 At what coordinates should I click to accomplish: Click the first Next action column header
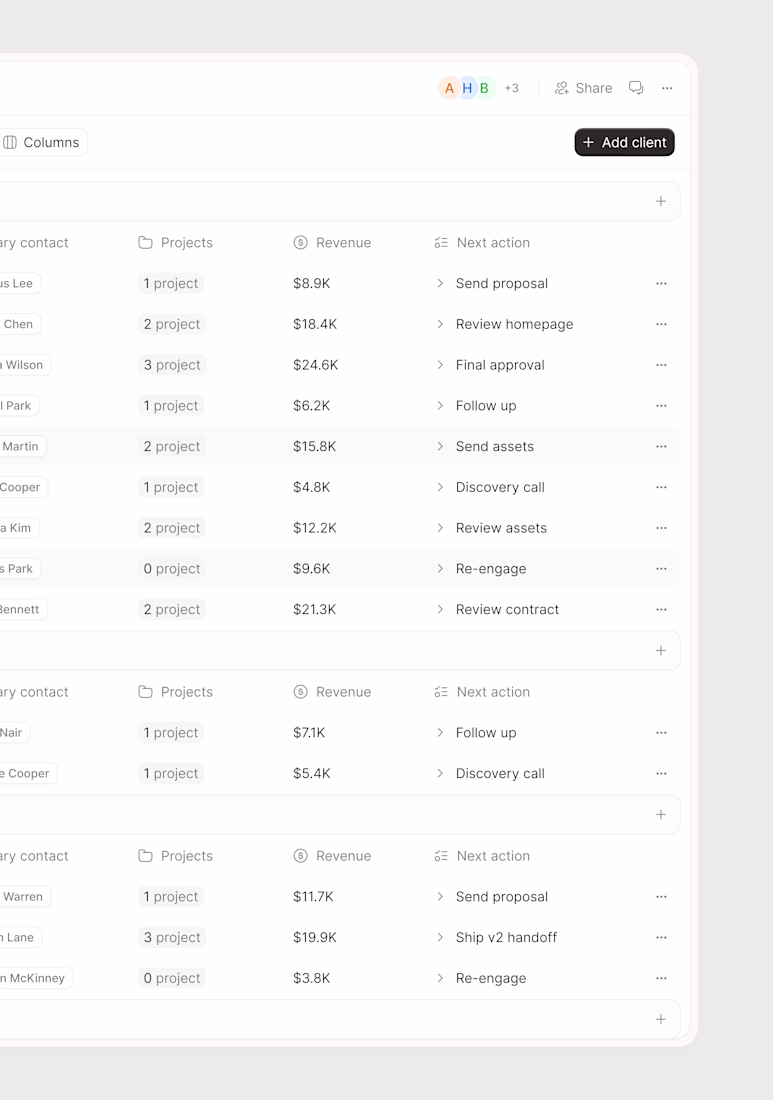tap(482, 243)
